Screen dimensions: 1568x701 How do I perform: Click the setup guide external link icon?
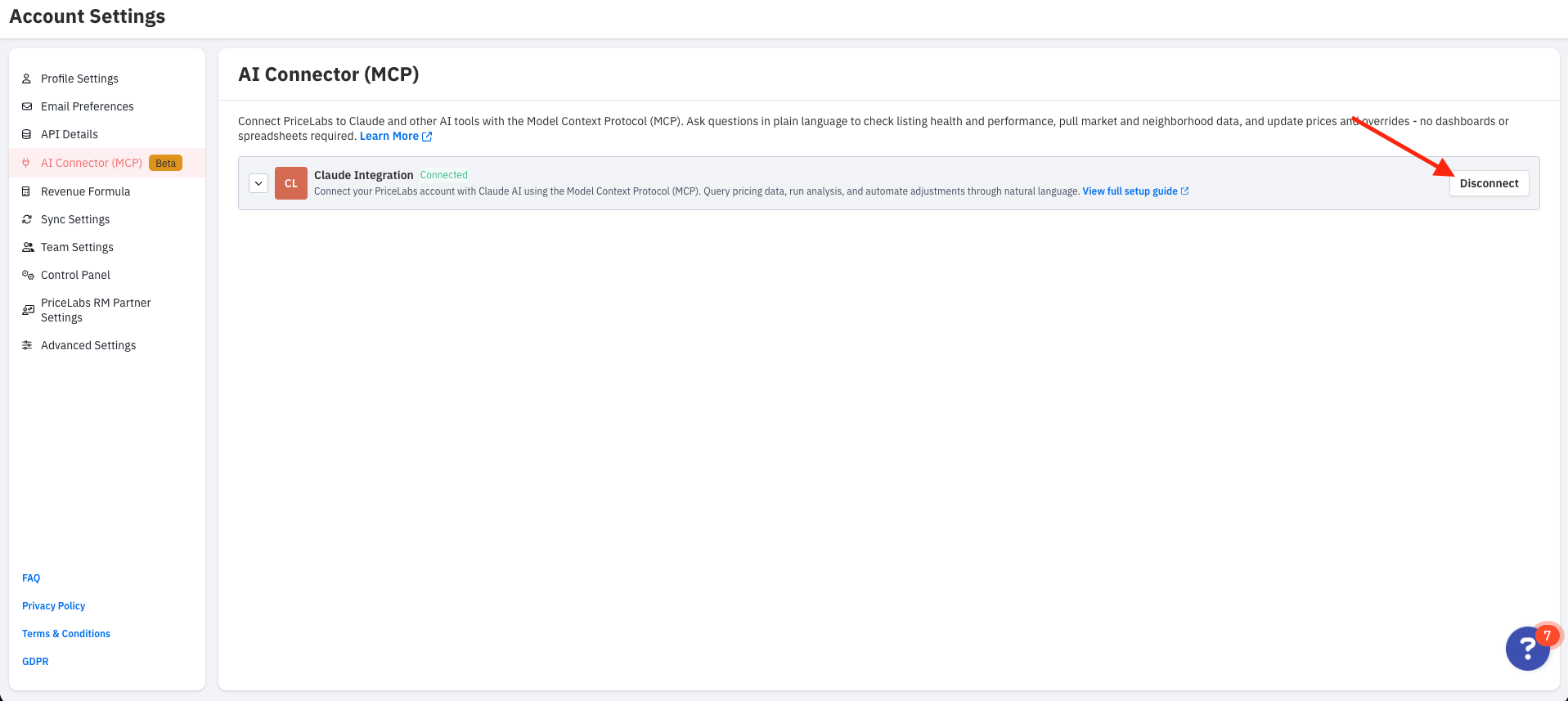pyautogui.click(x=1184, y=191)
